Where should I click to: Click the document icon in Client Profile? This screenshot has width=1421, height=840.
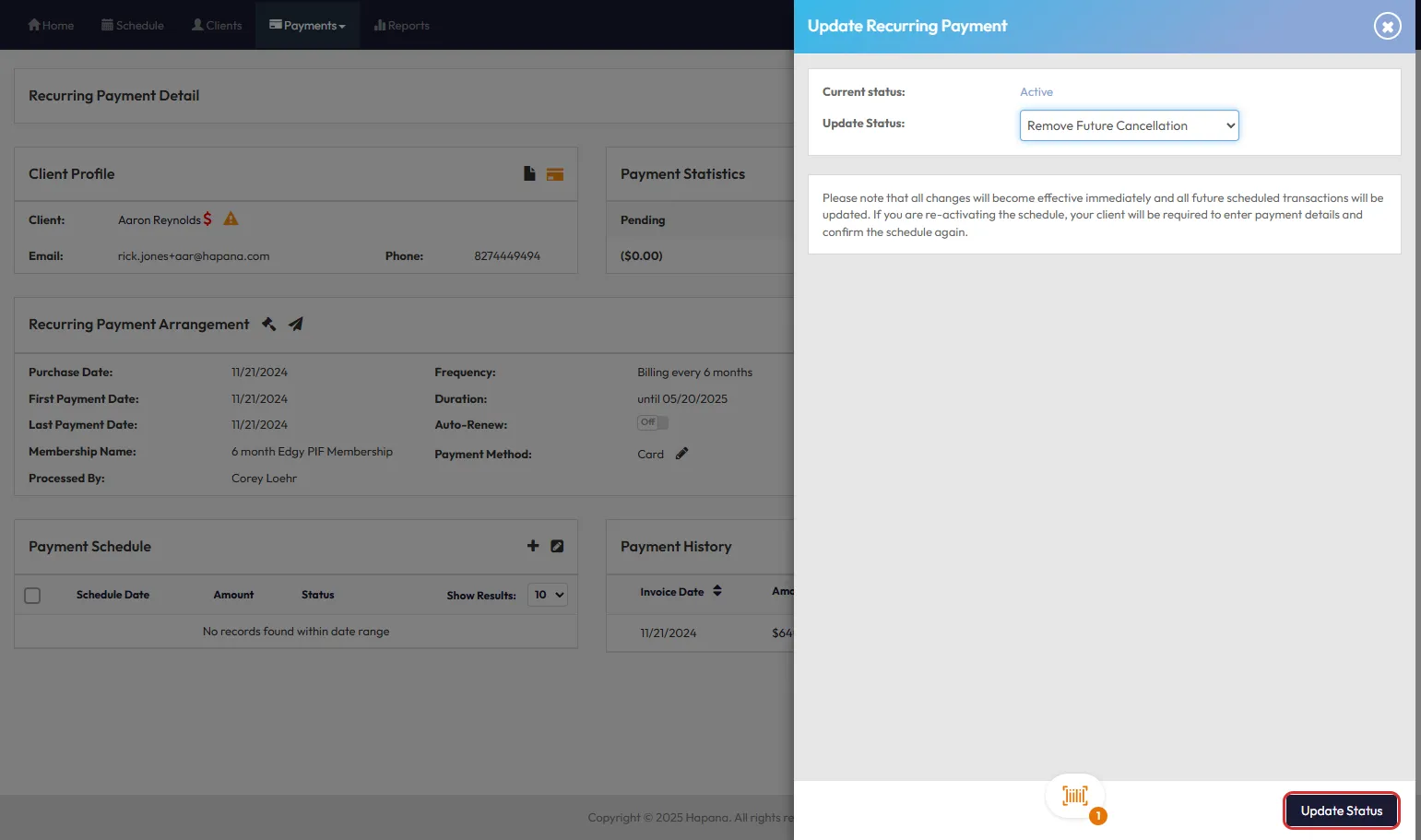529,173
